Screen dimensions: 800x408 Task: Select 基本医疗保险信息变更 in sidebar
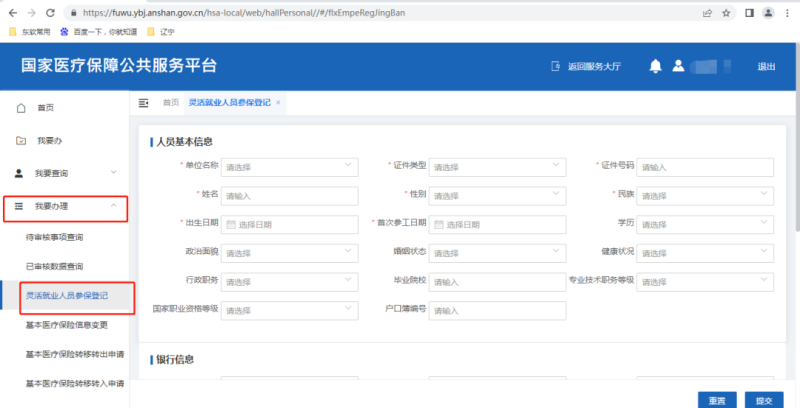tap(66, 325)
